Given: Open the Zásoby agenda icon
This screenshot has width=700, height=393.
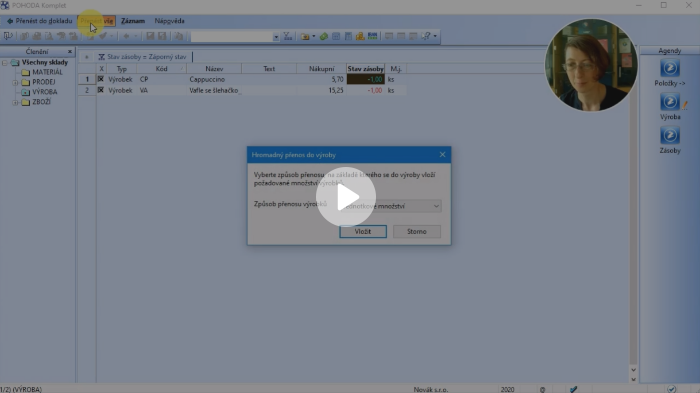Looking at the screenshot, I should 670,135.
